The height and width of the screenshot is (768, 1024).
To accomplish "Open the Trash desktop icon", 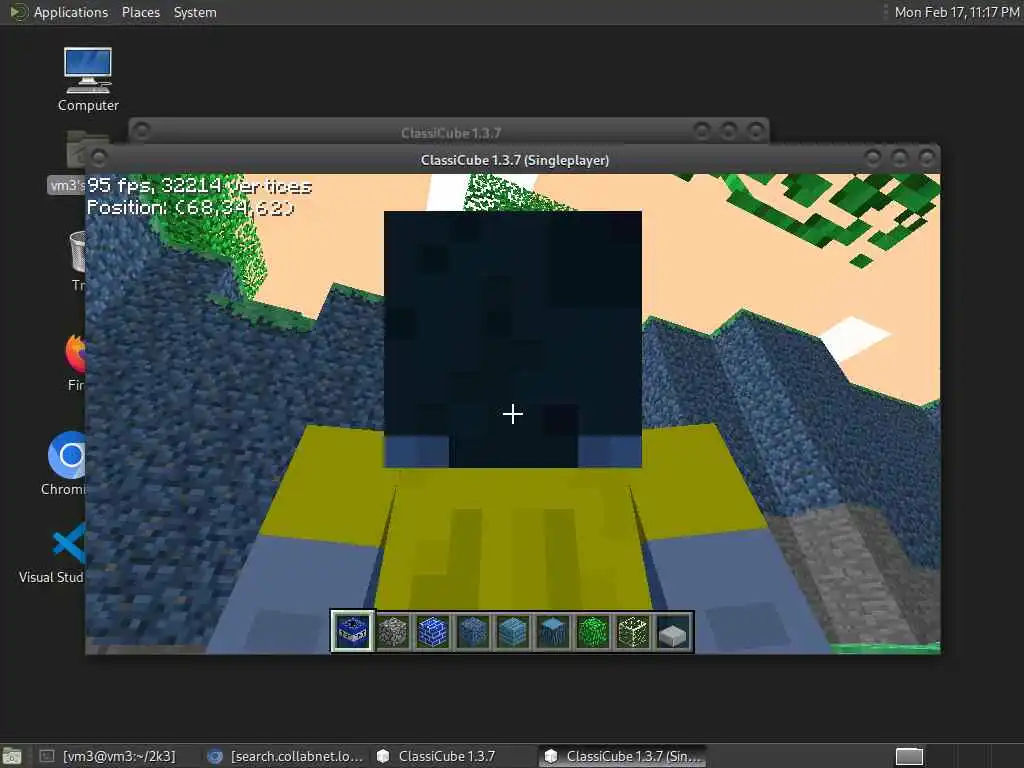I will click(77, 261).
